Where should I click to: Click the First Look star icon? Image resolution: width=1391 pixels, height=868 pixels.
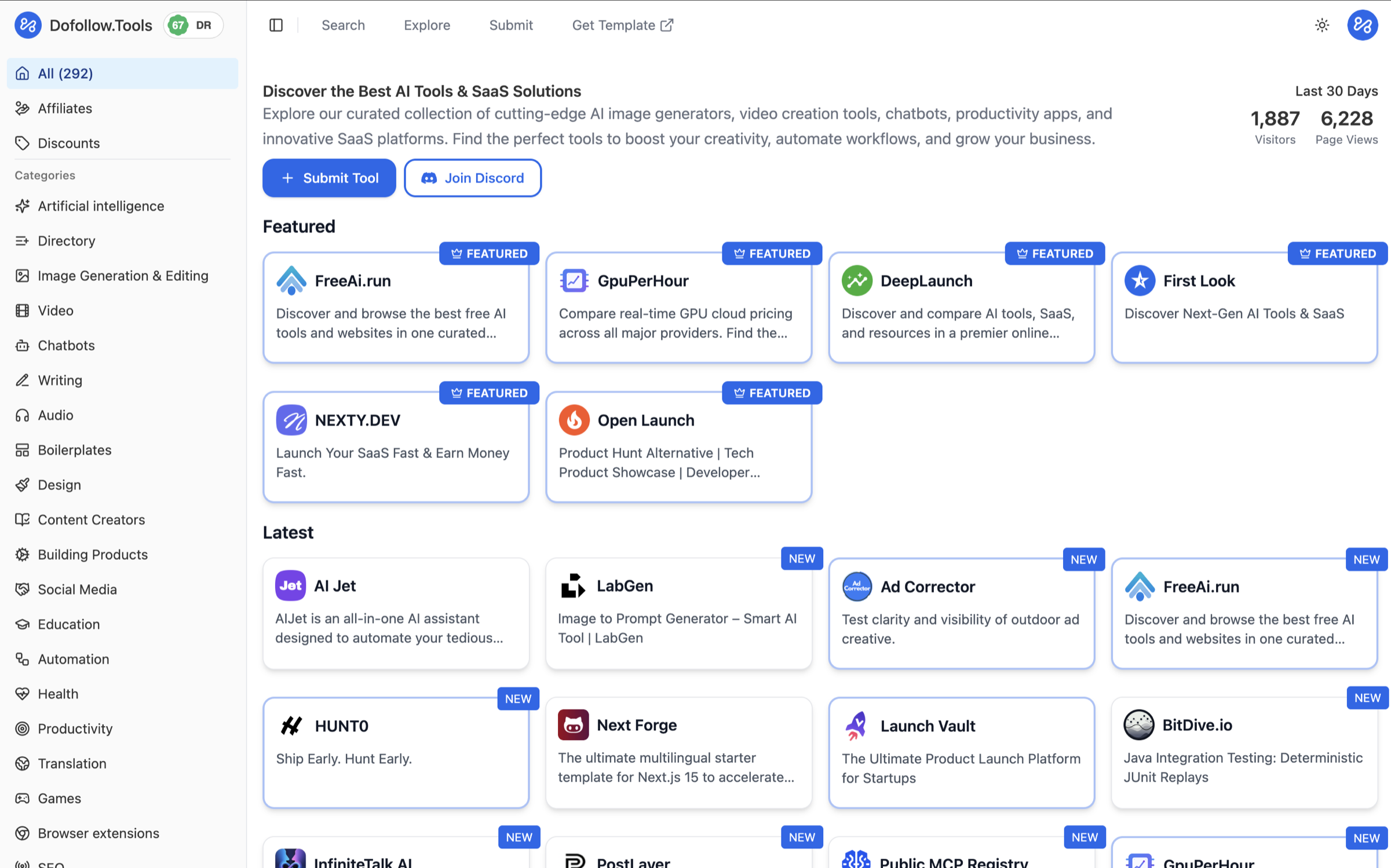coord(1139,281)
